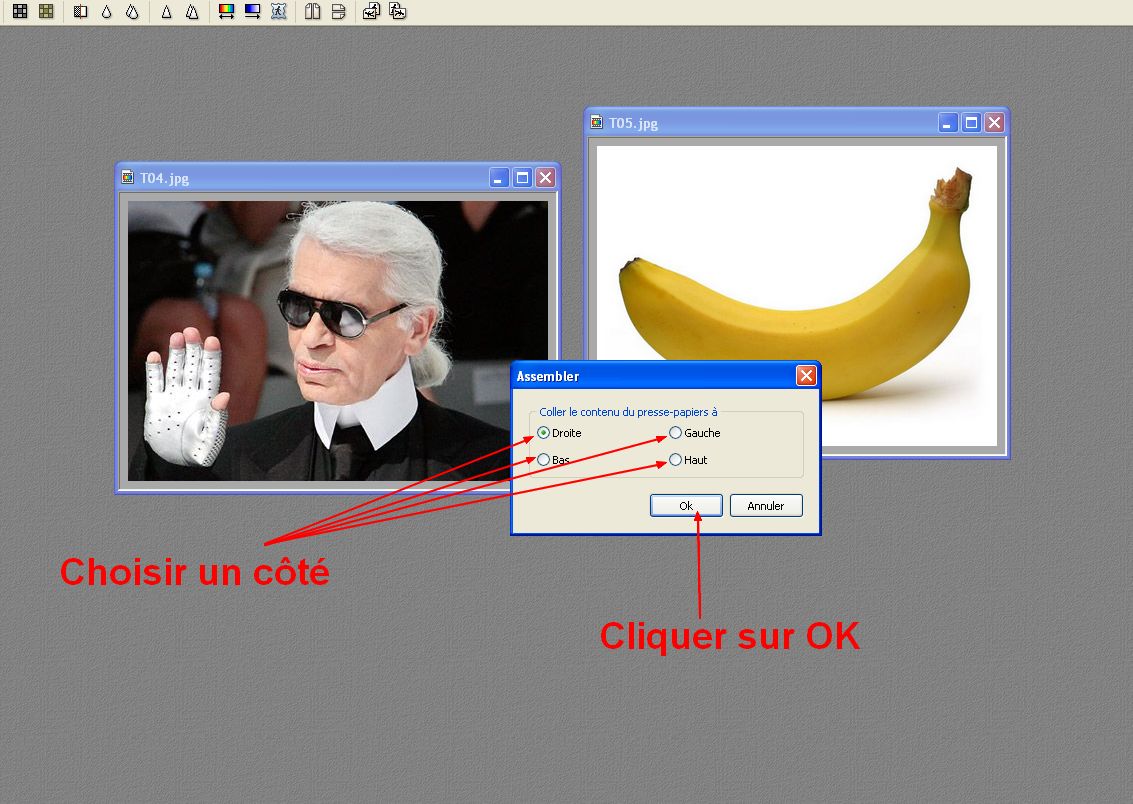The width and height of the screenshot is (1133, 804).
Task: Select the Gauche radio option
Action: point(676,433)
